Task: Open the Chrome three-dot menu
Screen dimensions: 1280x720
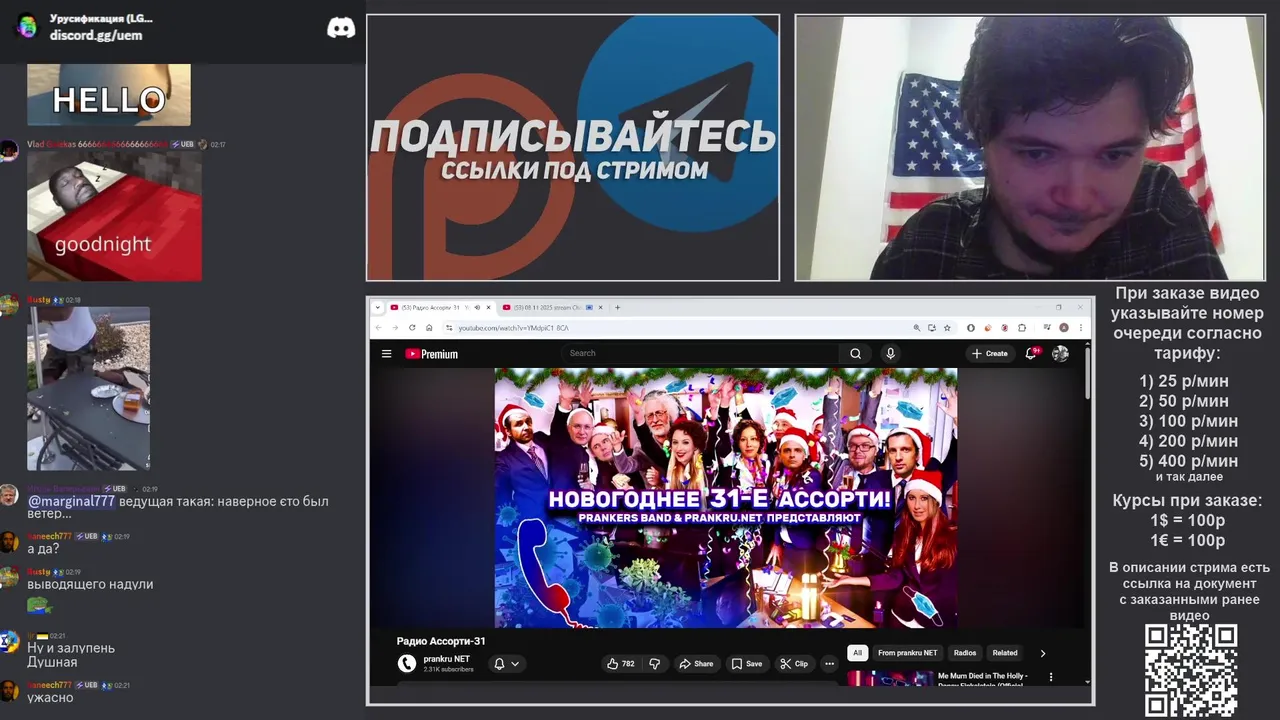Action: (x=1081, y=328)
